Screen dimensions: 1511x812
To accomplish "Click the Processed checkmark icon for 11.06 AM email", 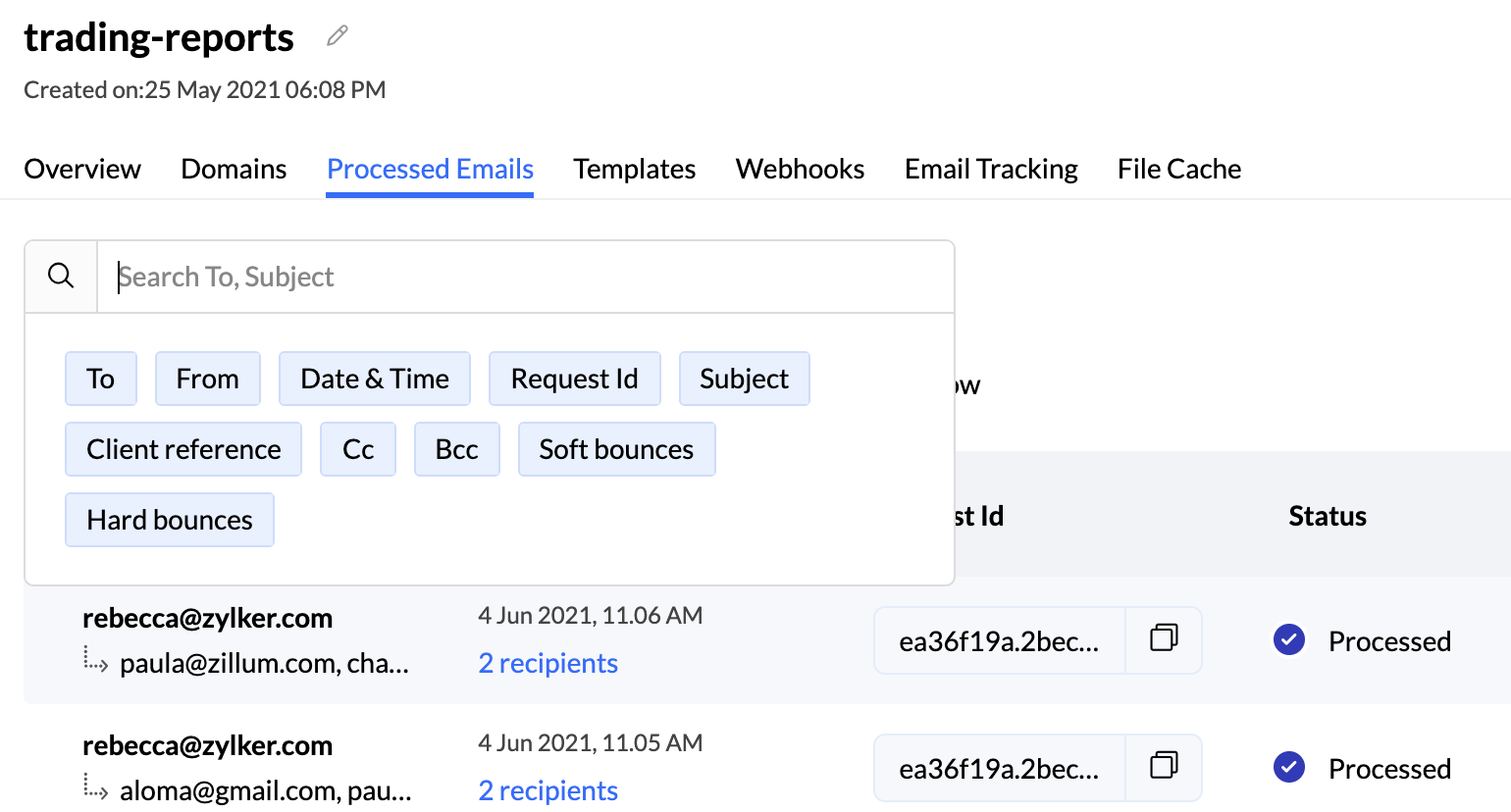I will pos(1288,640).
